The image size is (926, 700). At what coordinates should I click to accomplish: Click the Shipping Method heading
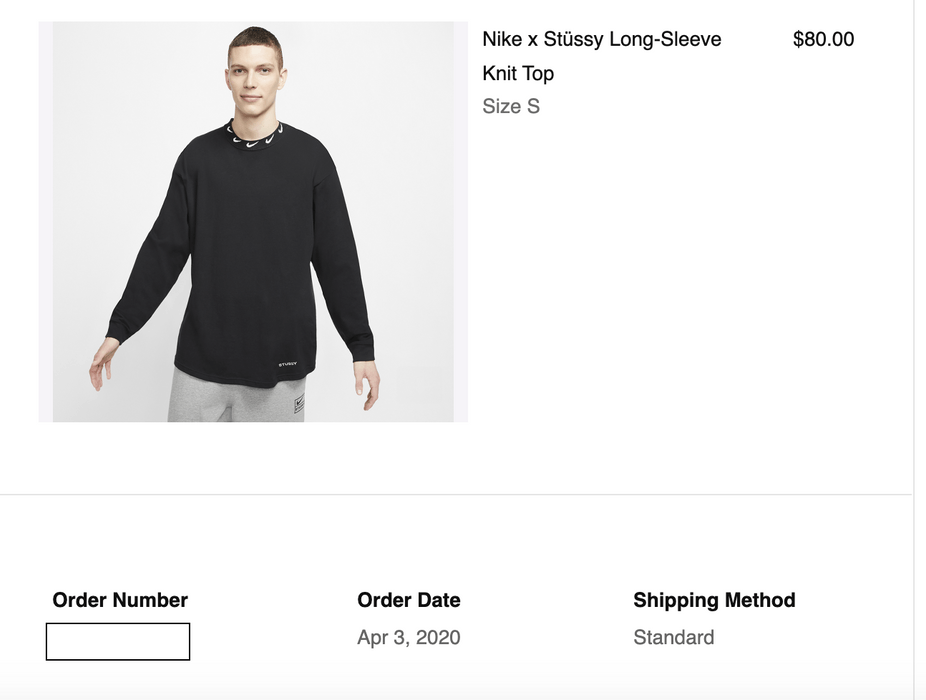714,600
